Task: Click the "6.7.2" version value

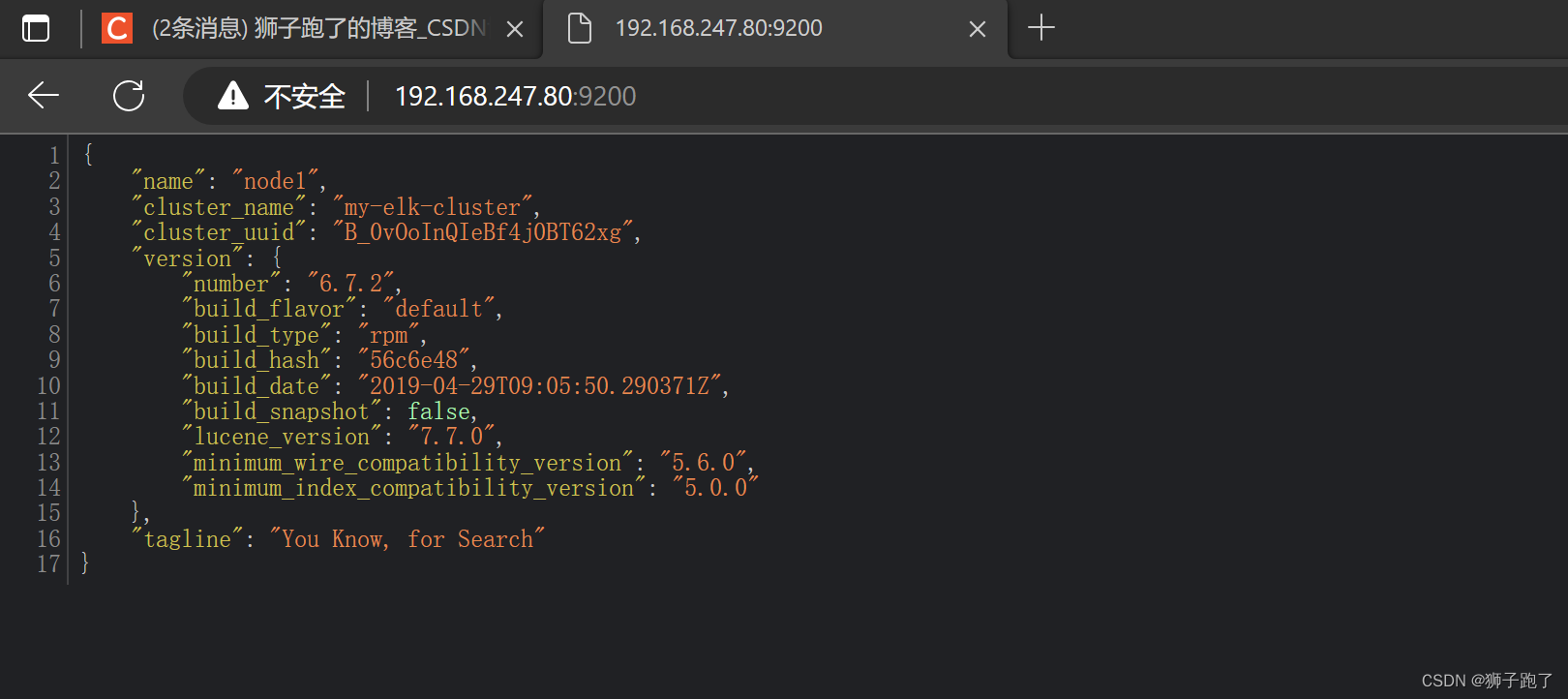Action: tap(351, 284)
